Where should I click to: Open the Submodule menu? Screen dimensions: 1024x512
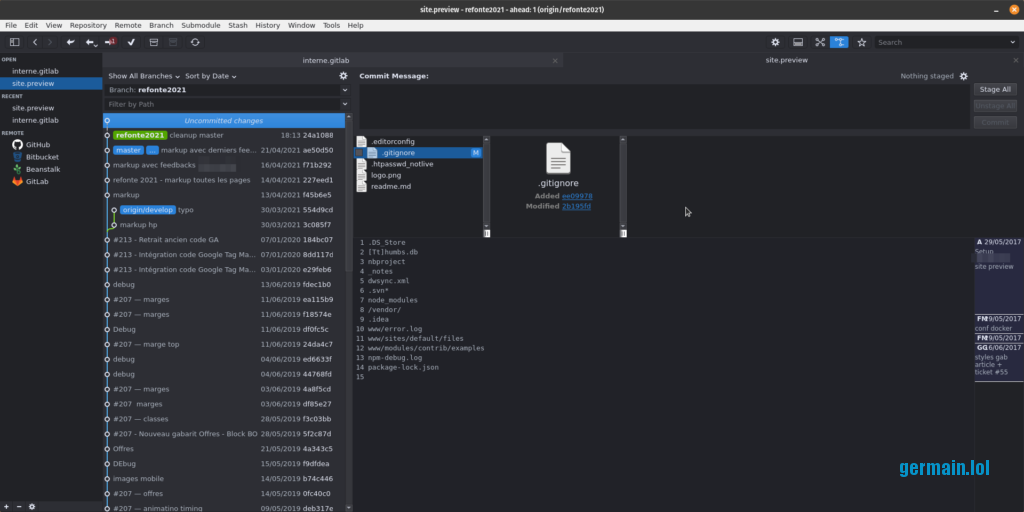click(200, 25)
